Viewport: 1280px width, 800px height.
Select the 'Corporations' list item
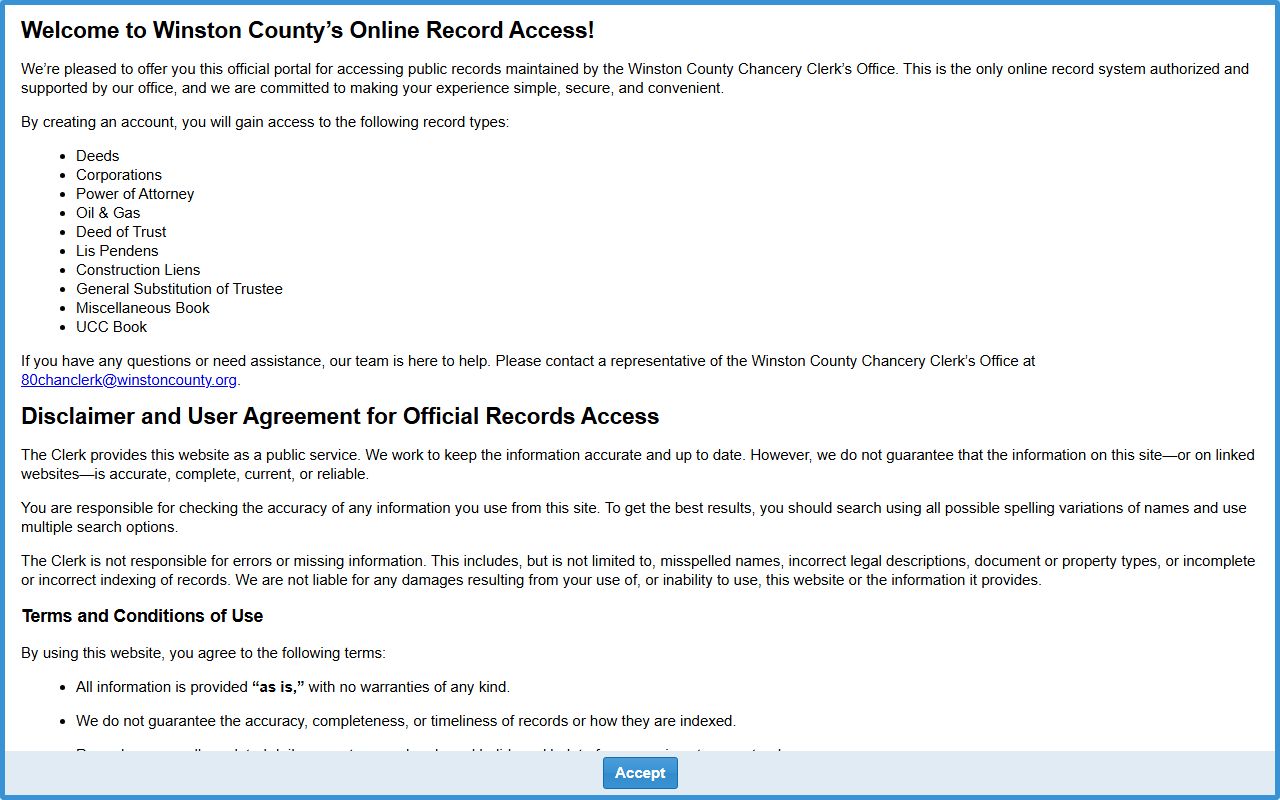coord(118,175)
